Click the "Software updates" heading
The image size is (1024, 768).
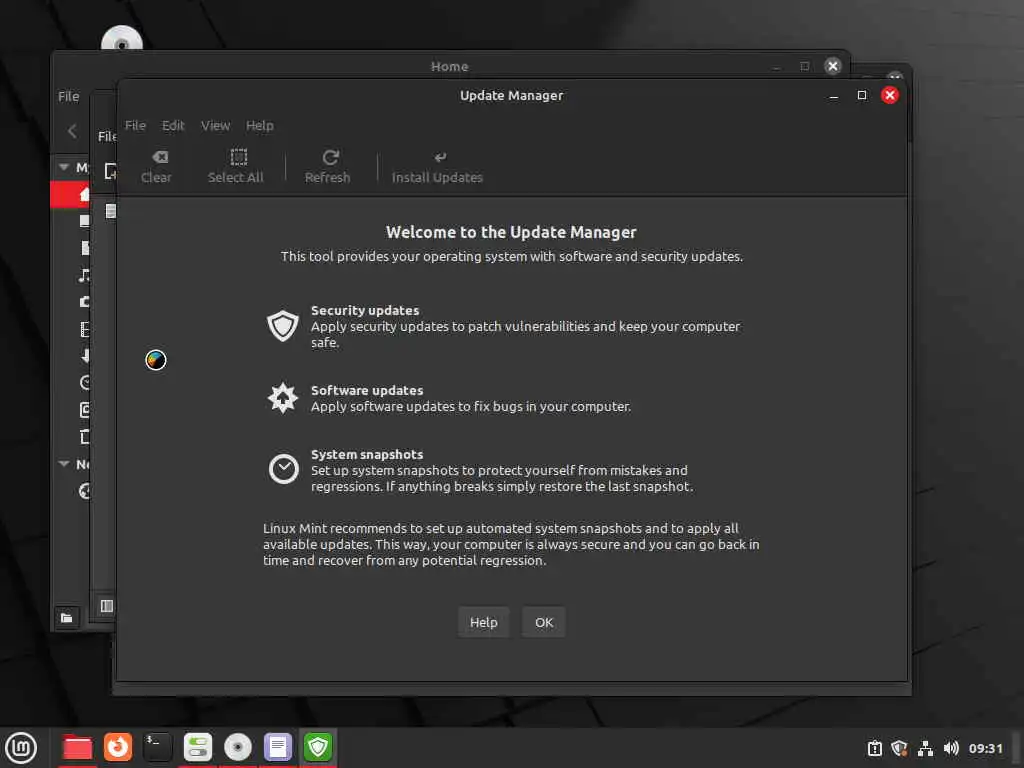[x=367, y=391]
